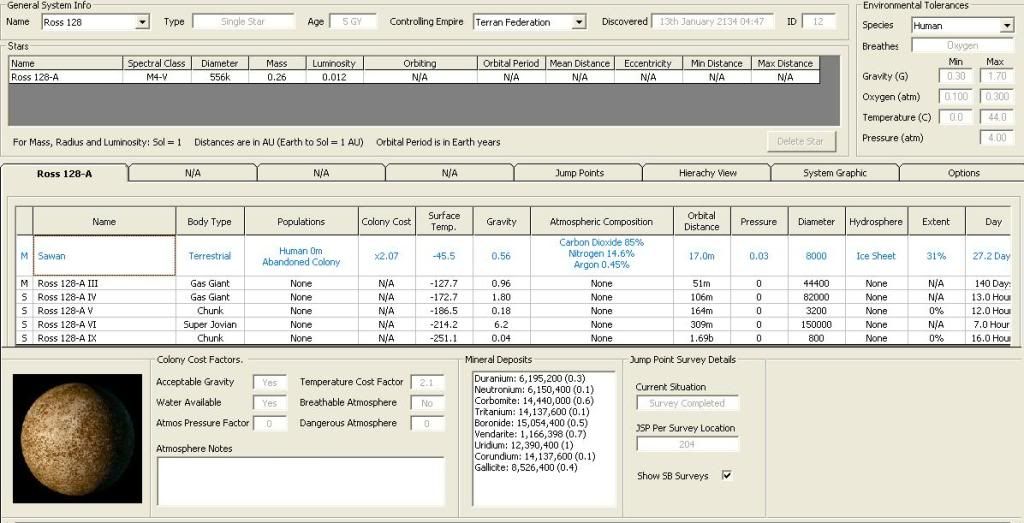This screenshot has width=1024, height=523.
Task: Click the Corbomite mineral deposit entry
Action: (x=534, y=401)
